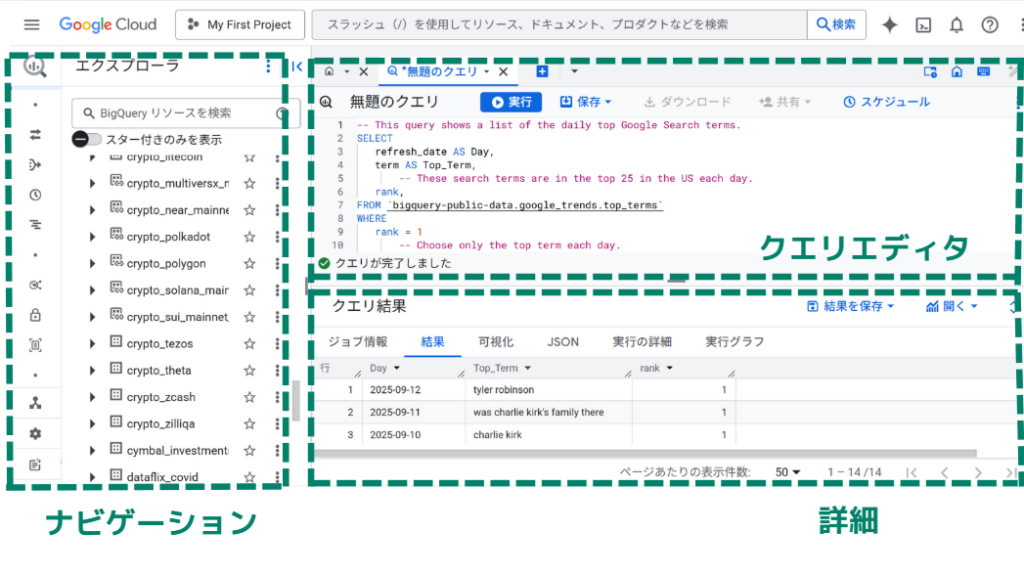Viewport: 1024px width, 576px height.
Task: Expand the crypto_polygon dataset tree
Action: (x=92, y=264)
